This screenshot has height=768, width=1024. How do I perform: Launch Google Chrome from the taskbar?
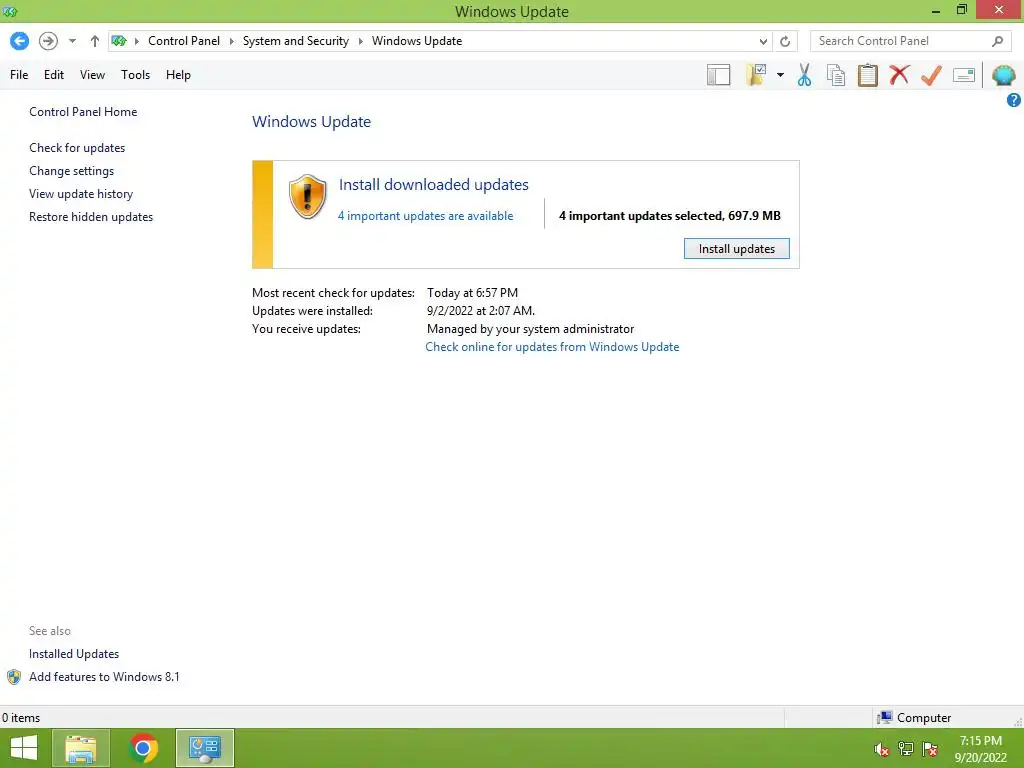(x=143, y=748)
